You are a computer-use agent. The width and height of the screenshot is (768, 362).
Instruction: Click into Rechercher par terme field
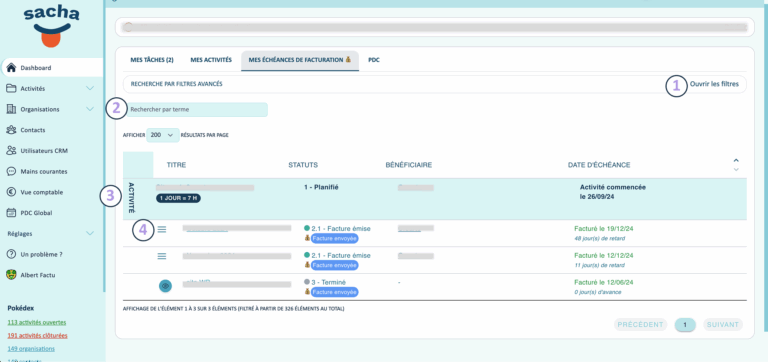[x=197, y=110]
